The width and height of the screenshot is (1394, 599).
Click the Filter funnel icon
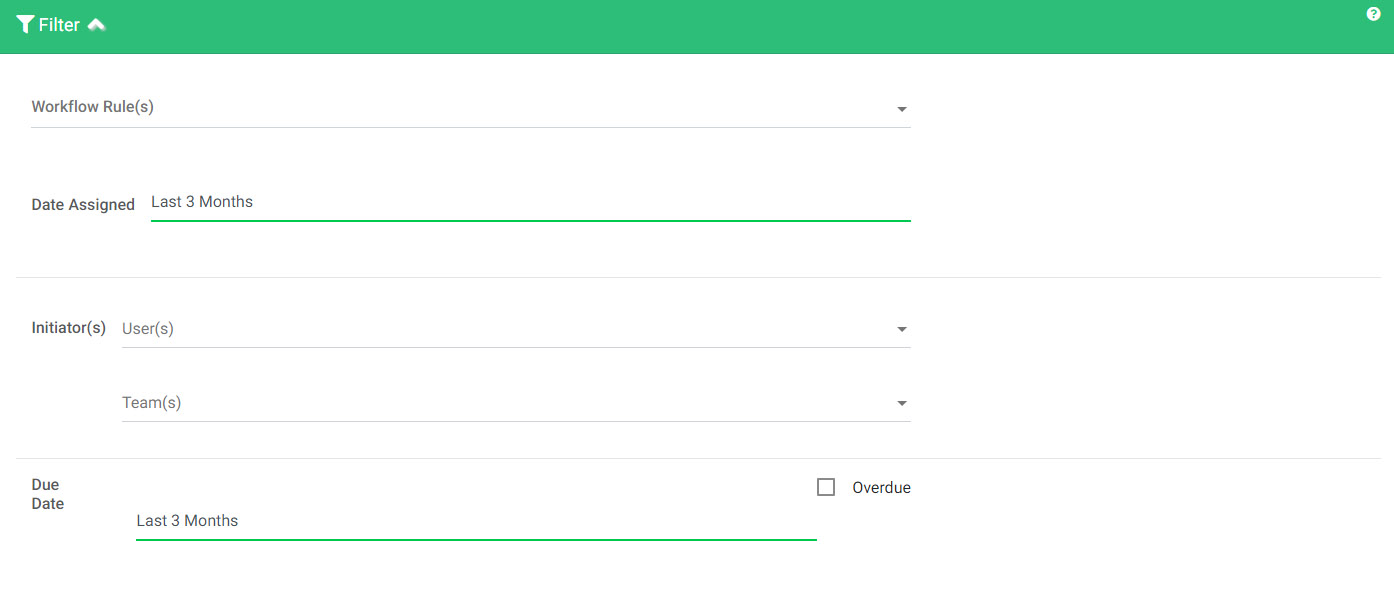point(26,24)
